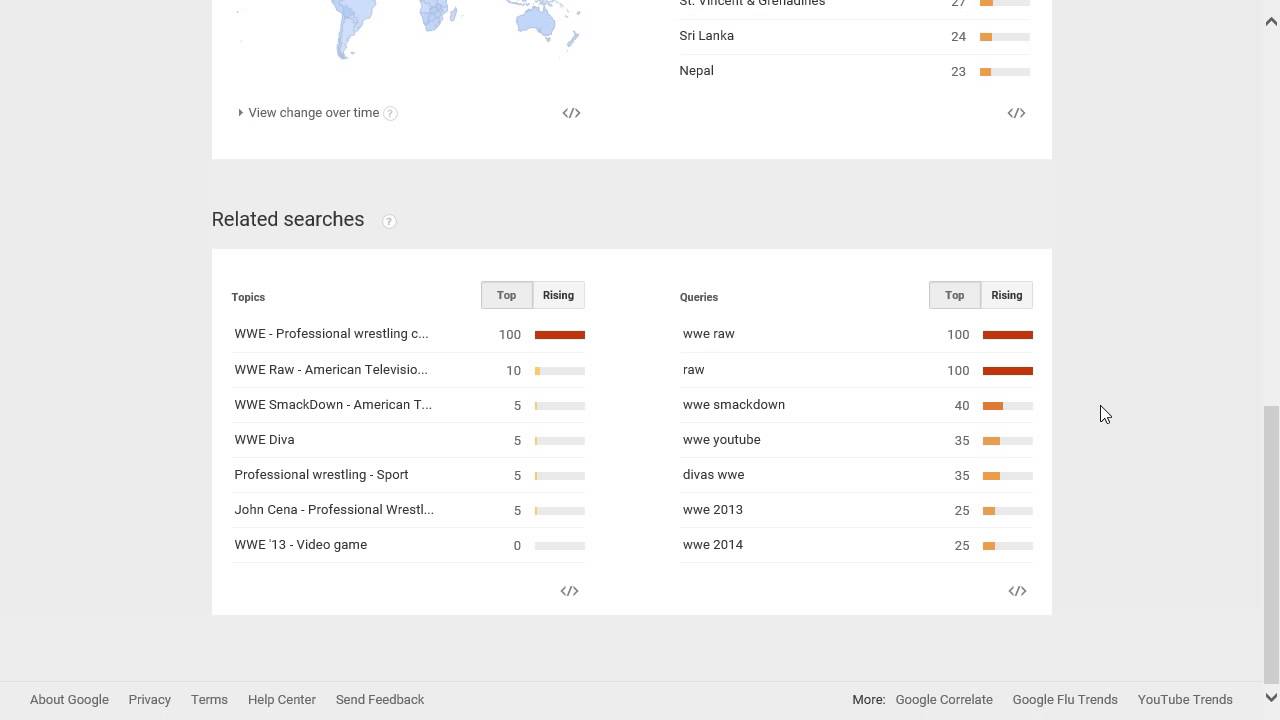Click the embed code icon under the map
Viewport: 1280px width, 720px height.
[x=571, y=113]
